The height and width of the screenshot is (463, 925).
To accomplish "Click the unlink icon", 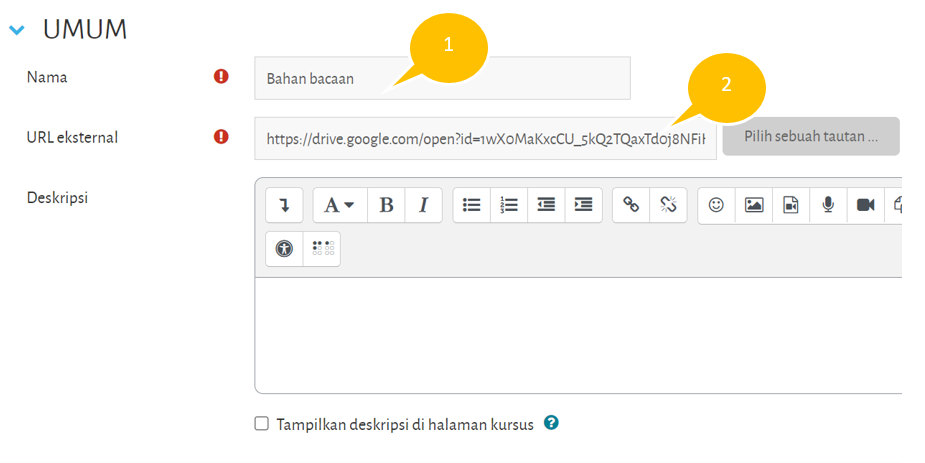I will tap(668, 205).
